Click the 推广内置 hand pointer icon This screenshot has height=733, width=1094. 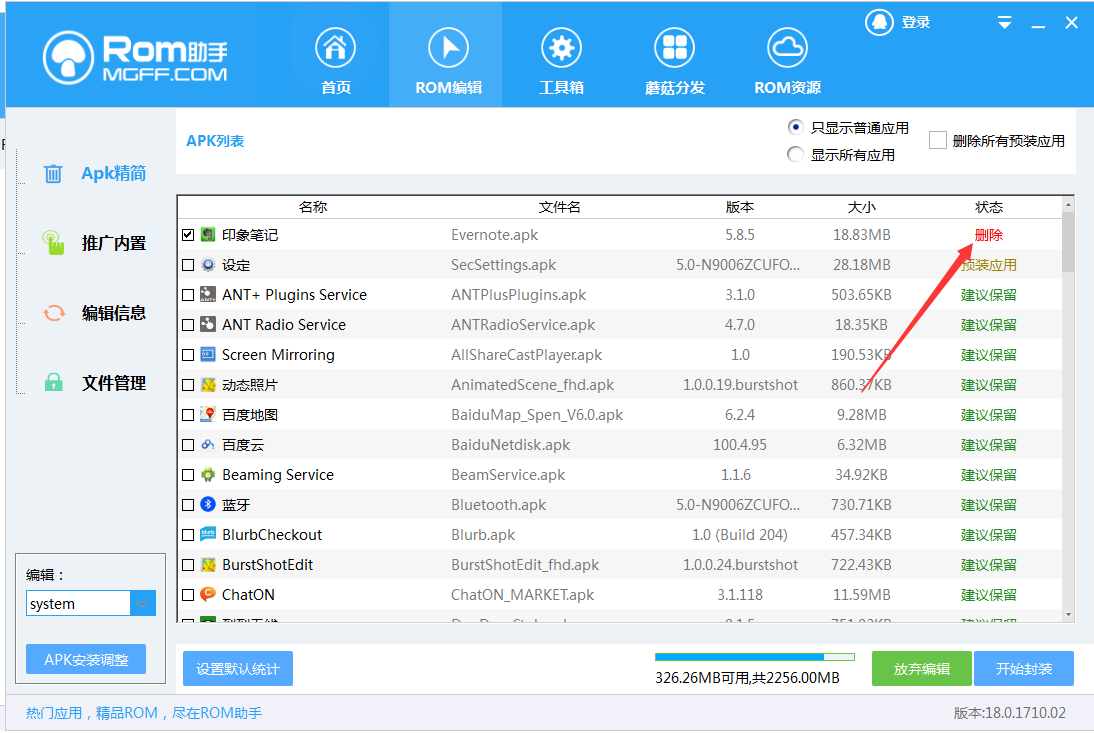tap(53, 243)
